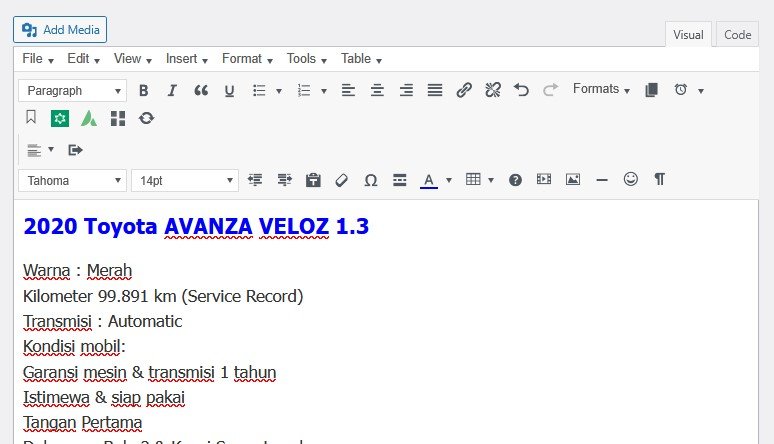This screenshot has width=774, height=444.
Task: Insert a link with the chain icon
Action: [x=463, y=90]
